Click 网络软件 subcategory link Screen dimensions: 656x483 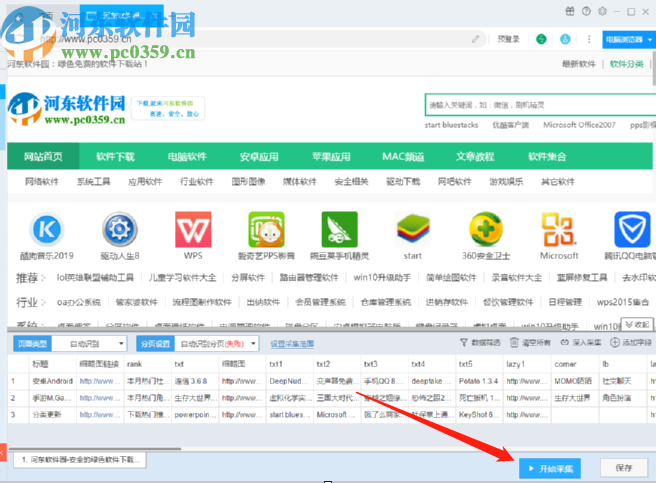41,181
